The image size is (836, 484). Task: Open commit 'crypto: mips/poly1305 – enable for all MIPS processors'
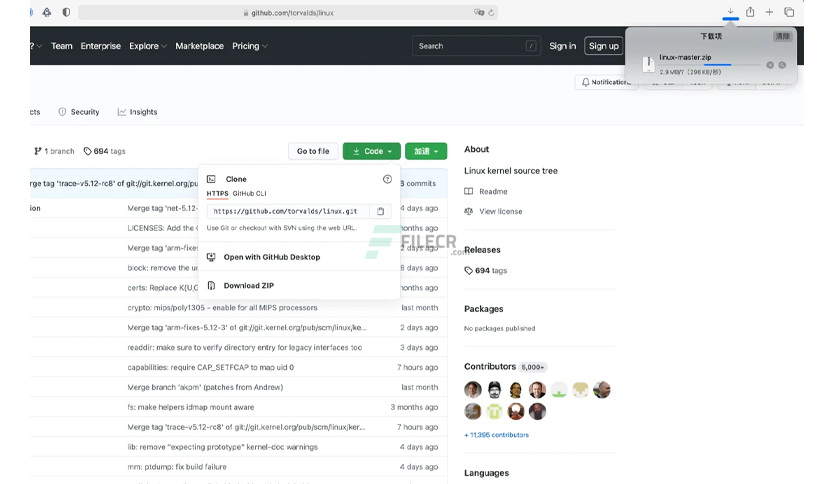[x=222, y=308]
